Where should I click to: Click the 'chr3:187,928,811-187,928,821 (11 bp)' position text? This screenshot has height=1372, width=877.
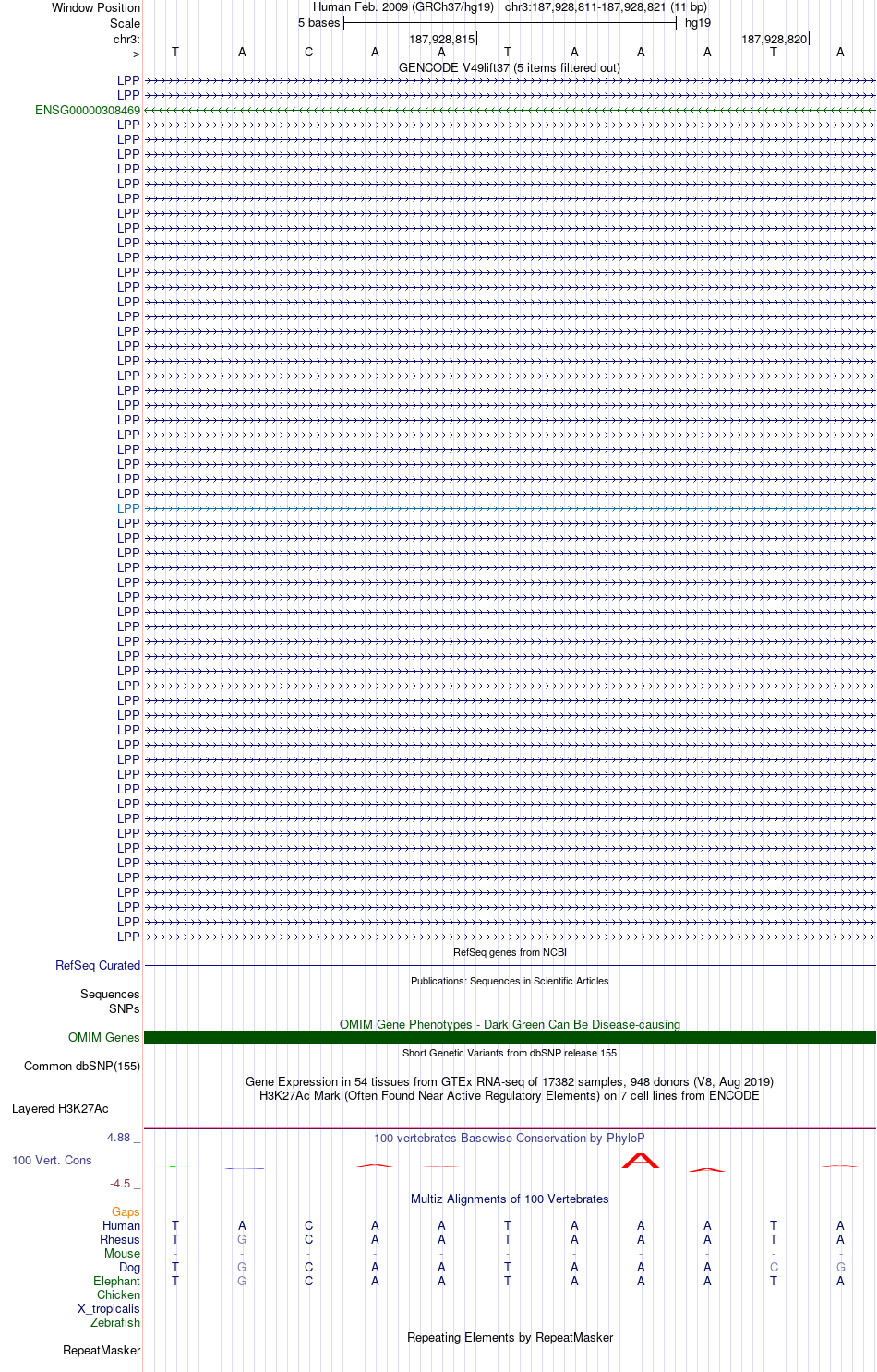607,7
